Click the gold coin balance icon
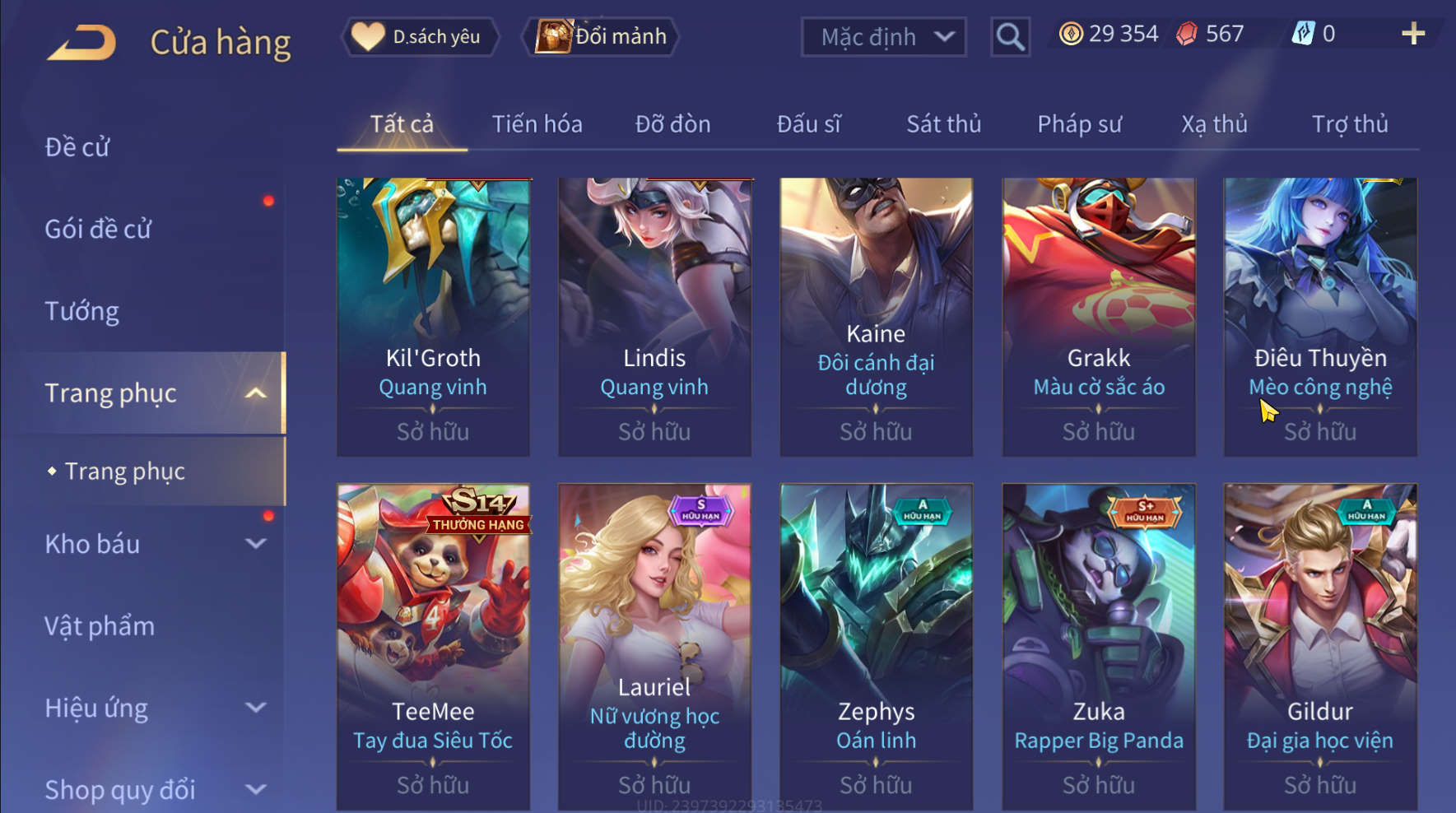The image size is (1456, 813). tap(1070, 34)
